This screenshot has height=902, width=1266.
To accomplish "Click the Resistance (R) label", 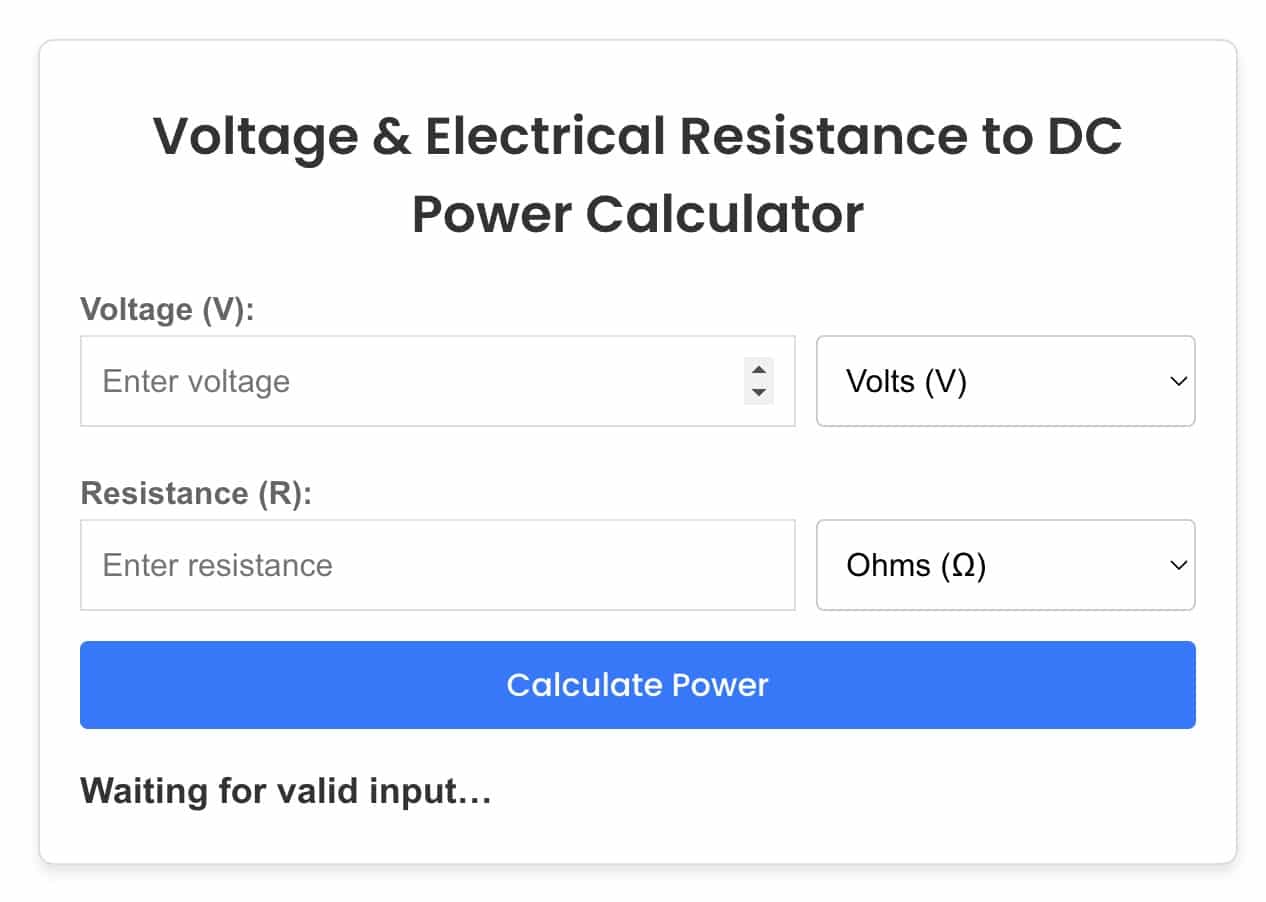I will tap(197, 492).
